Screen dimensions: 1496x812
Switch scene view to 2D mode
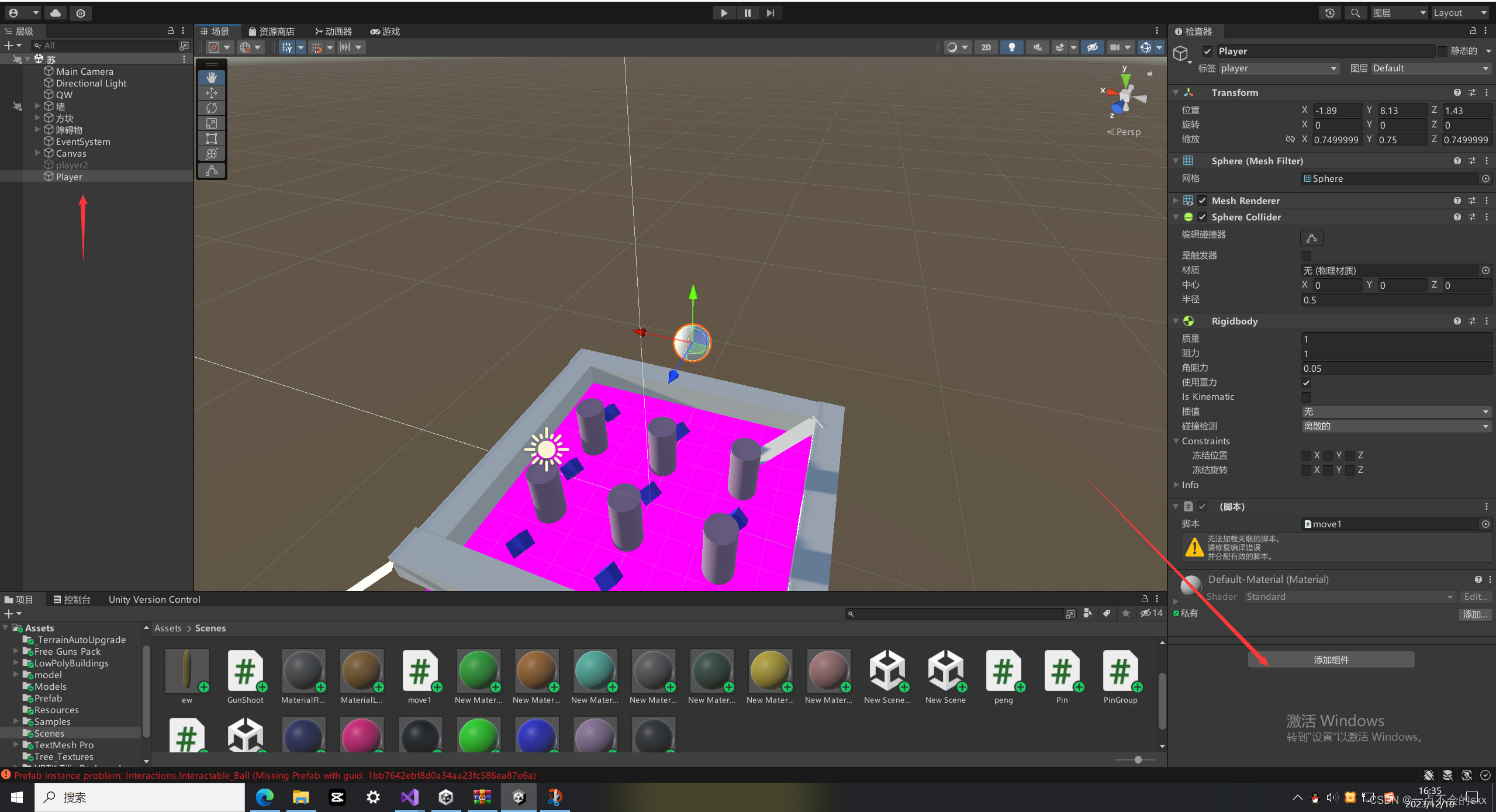tap(986, 47)
